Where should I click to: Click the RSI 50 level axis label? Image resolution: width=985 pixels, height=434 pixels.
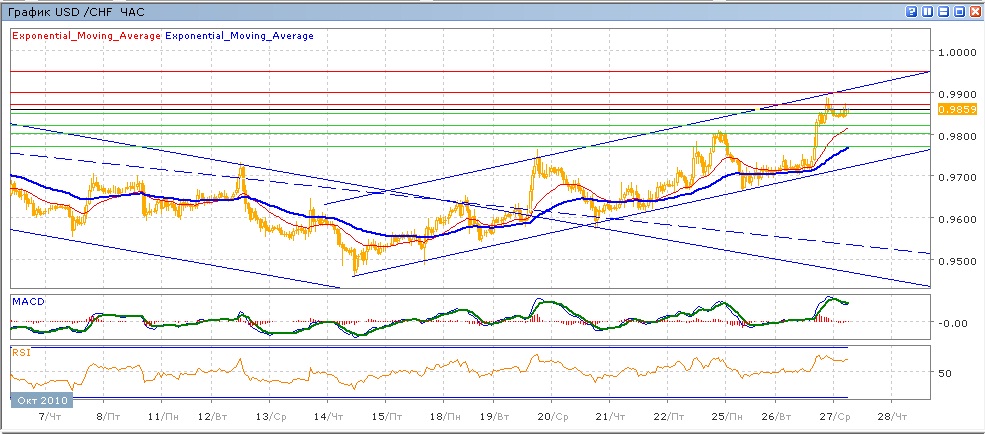click(x=944, y=372)
